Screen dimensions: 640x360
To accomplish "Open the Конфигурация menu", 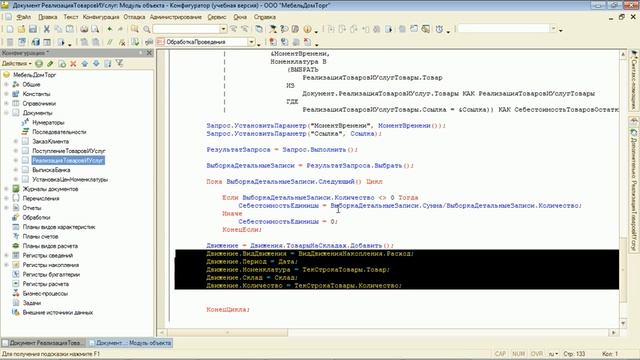I will click(101, 17).
